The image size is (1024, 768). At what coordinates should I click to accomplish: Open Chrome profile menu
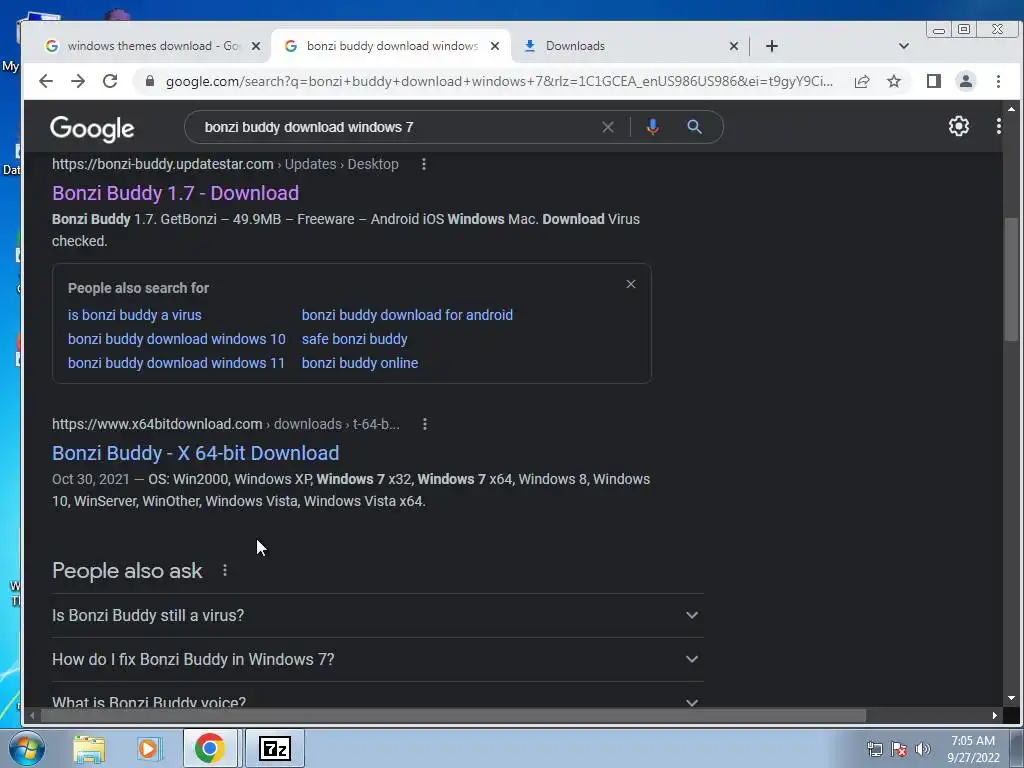pos(965,81)
